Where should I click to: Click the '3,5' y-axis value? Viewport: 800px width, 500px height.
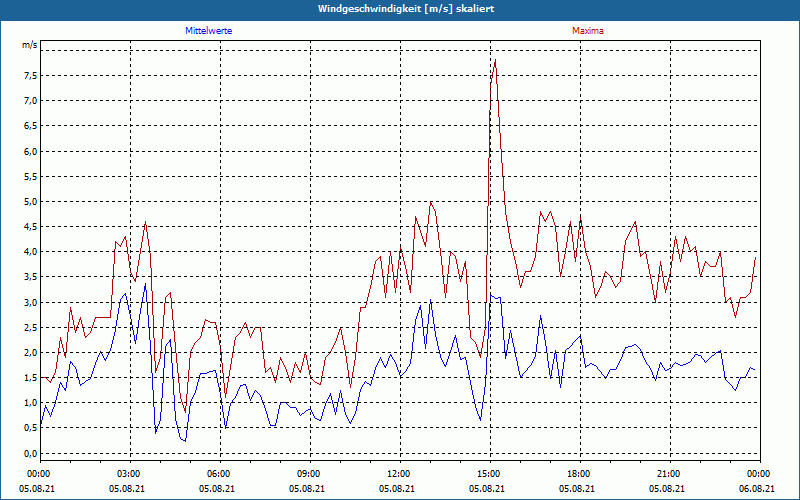(31, 277)
